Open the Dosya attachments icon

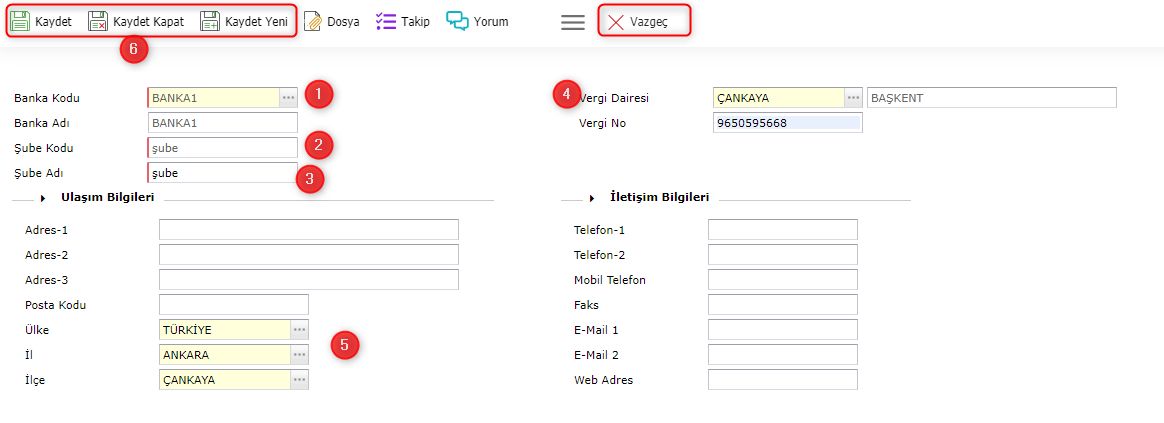[x=313, y=21]
